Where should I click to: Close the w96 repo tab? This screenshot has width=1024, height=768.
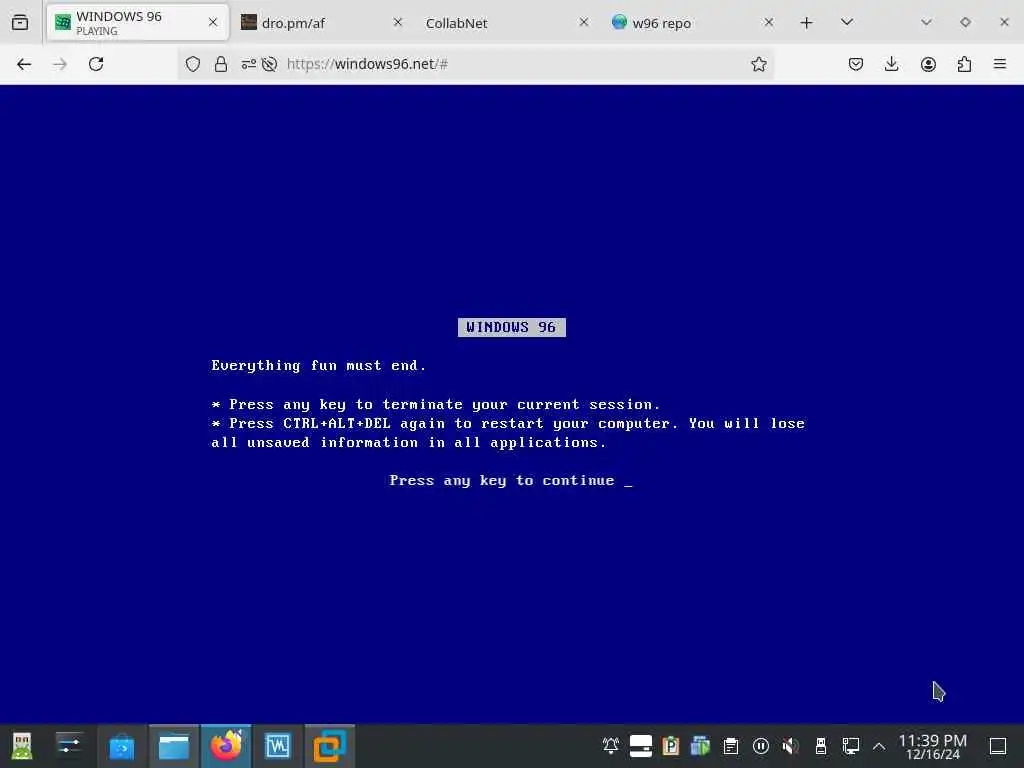click(769, 22)
